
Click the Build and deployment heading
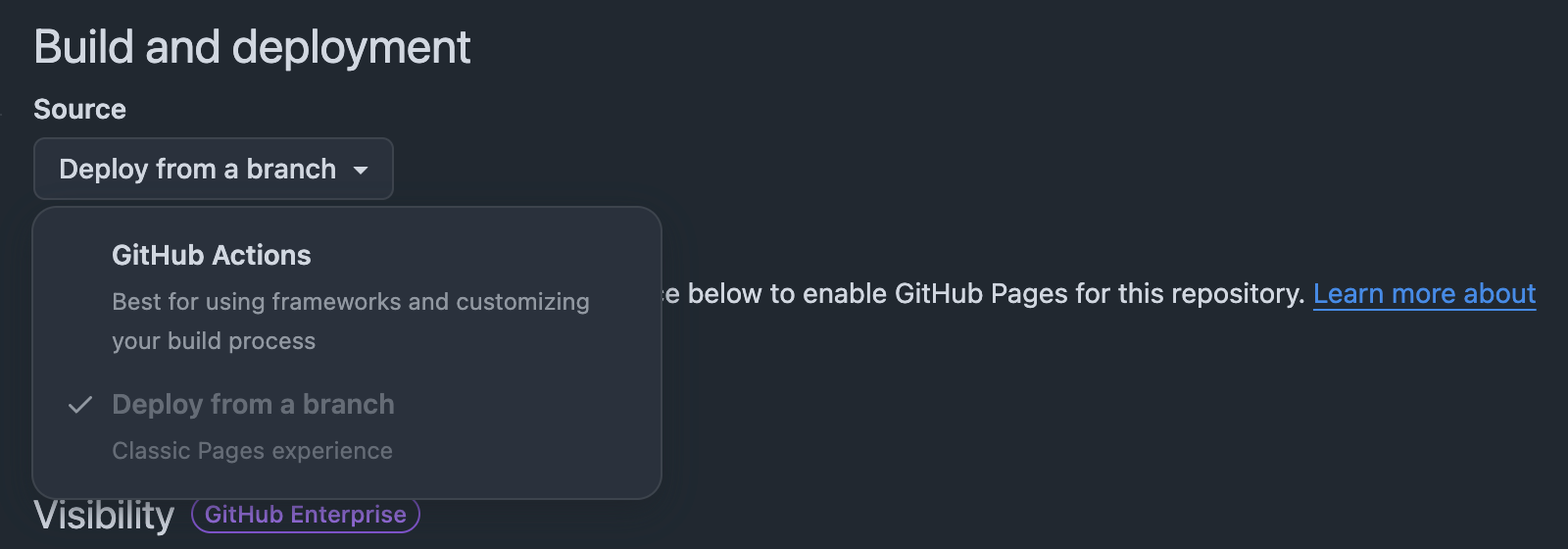[x=252, y=47]
